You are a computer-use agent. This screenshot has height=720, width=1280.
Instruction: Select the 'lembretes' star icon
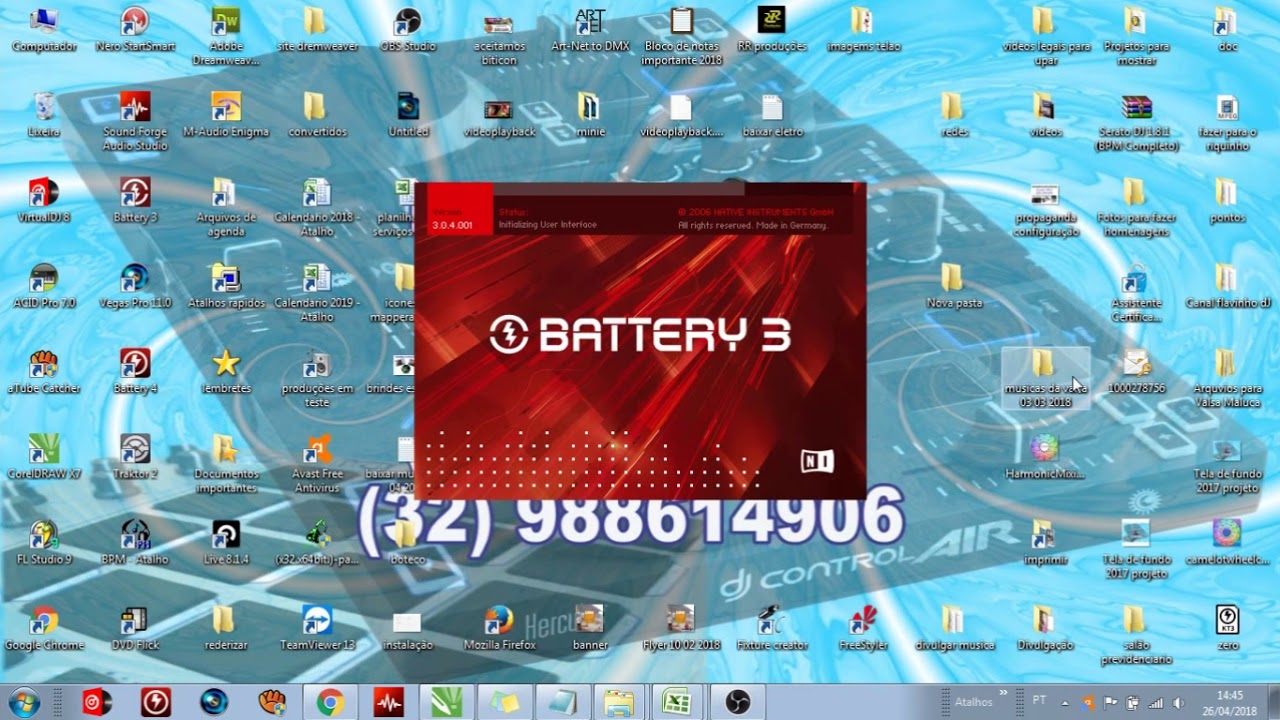point(226,371)
